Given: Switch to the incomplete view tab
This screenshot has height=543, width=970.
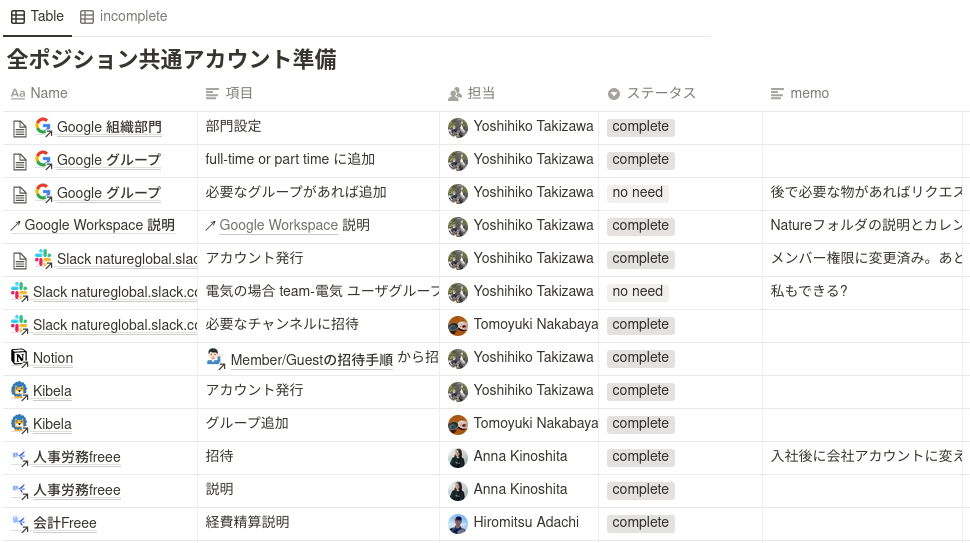Looking at the screenshot, I should (124, 16).
